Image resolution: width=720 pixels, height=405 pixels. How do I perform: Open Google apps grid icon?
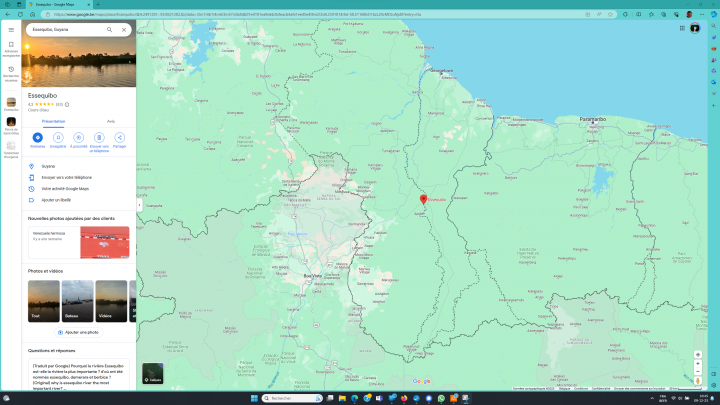[x=682, y=28]
